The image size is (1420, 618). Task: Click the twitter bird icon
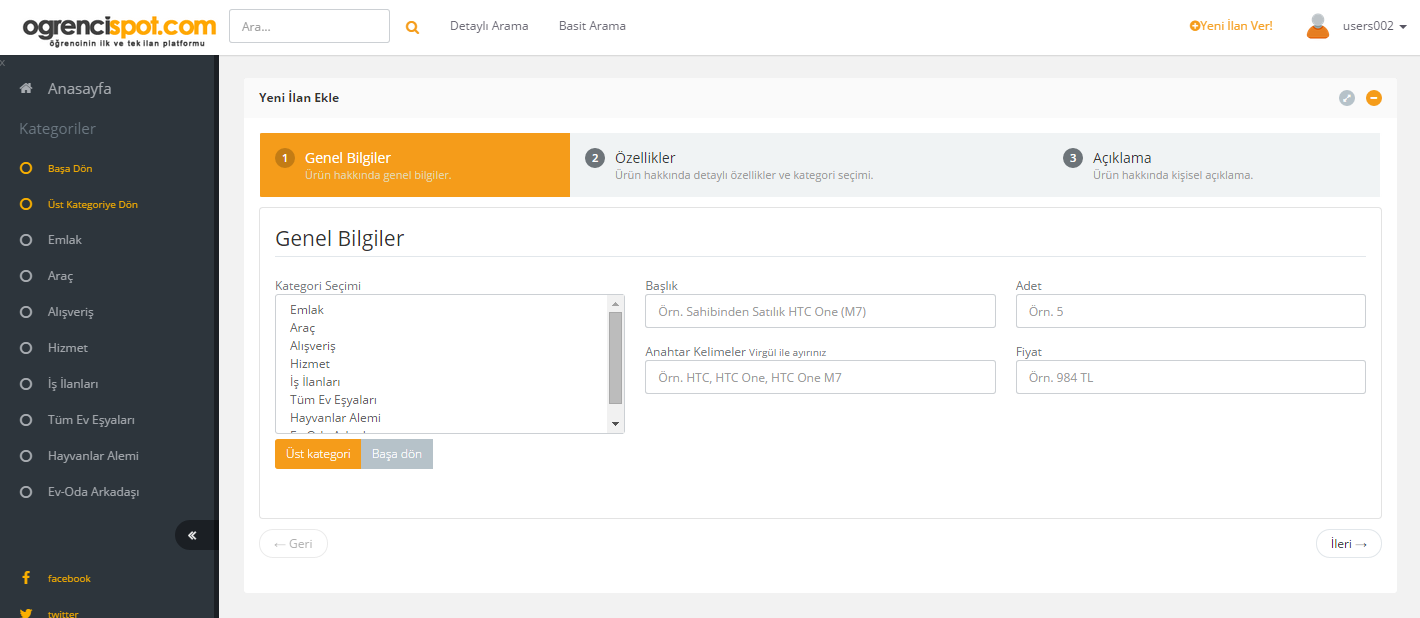pos(26,613)
